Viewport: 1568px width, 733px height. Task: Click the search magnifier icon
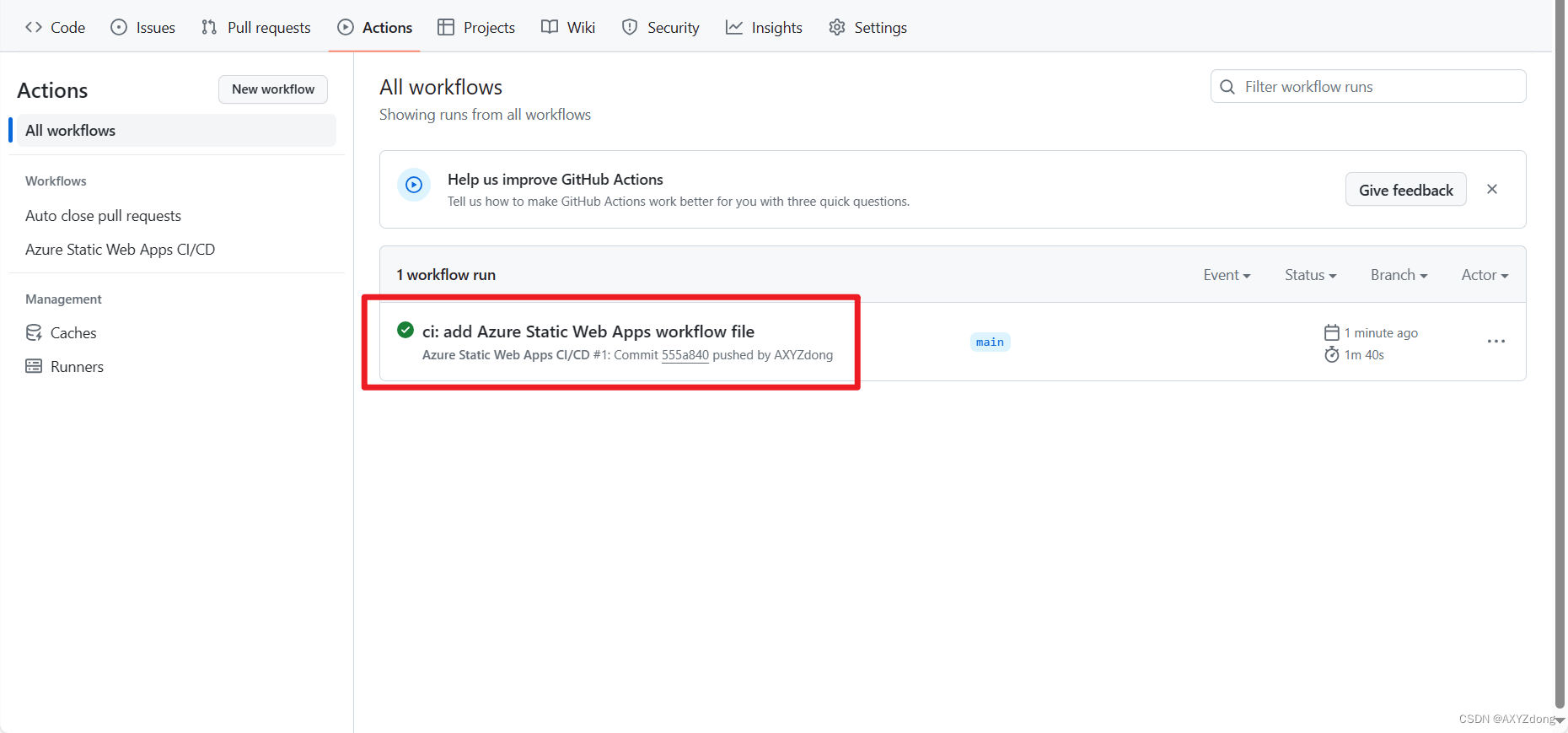1227,87
